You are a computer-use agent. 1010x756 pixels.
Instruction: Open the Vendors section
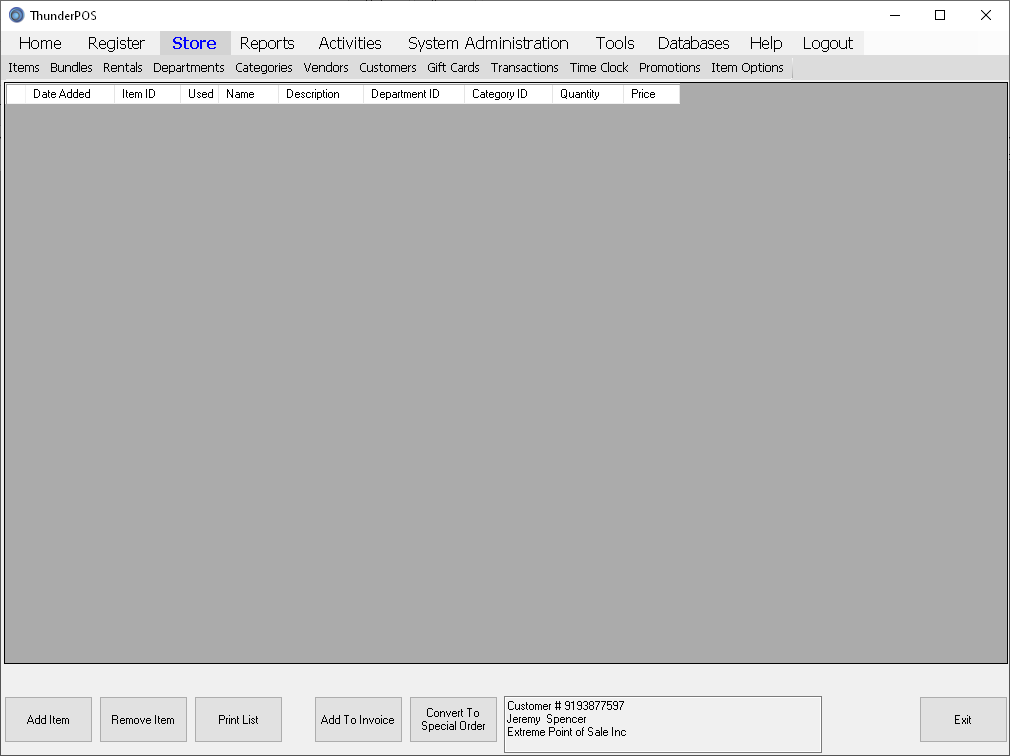pos(326,68)
